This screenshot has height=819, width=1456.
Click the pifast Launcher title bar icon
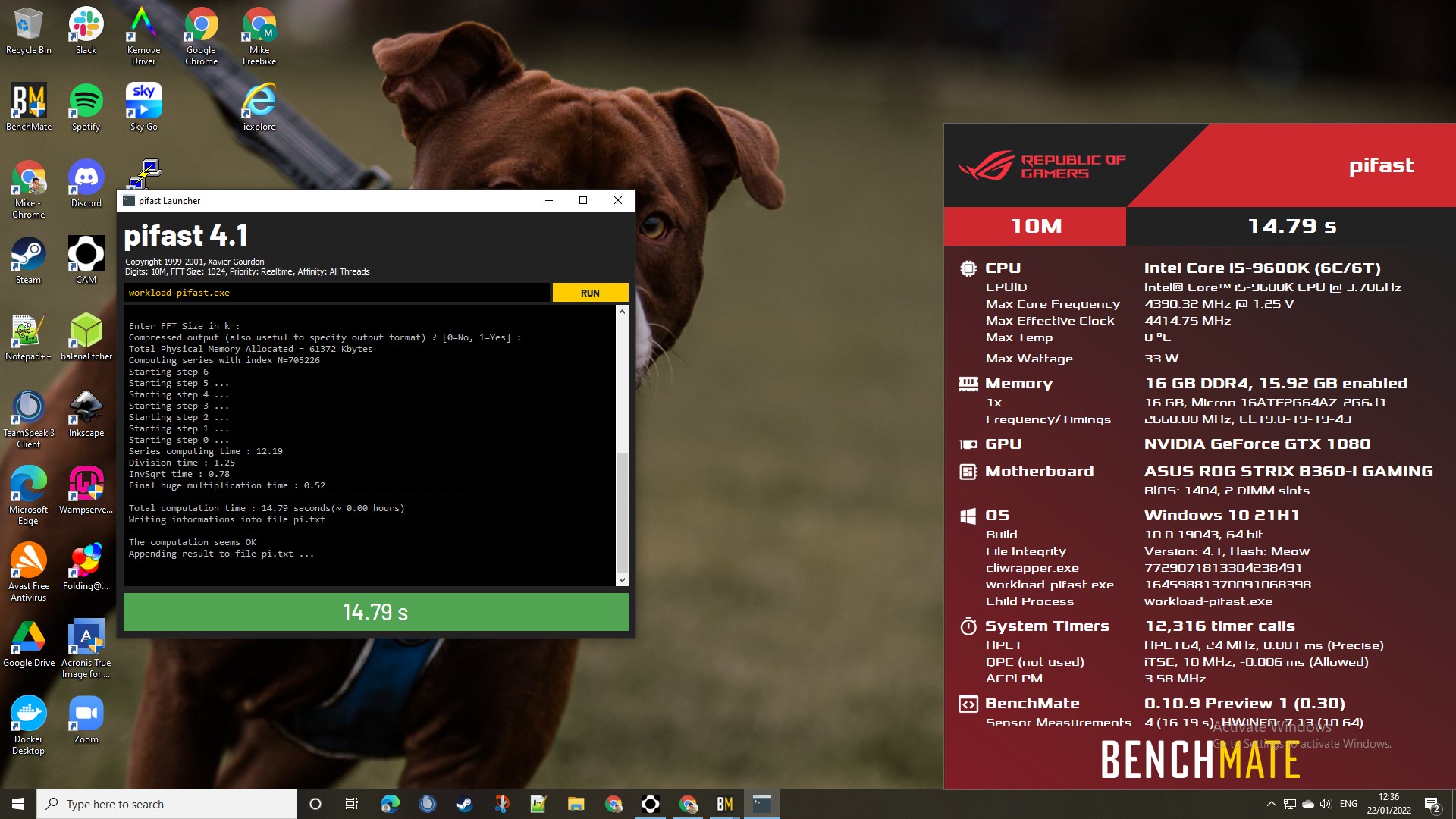tap(129, 201)
